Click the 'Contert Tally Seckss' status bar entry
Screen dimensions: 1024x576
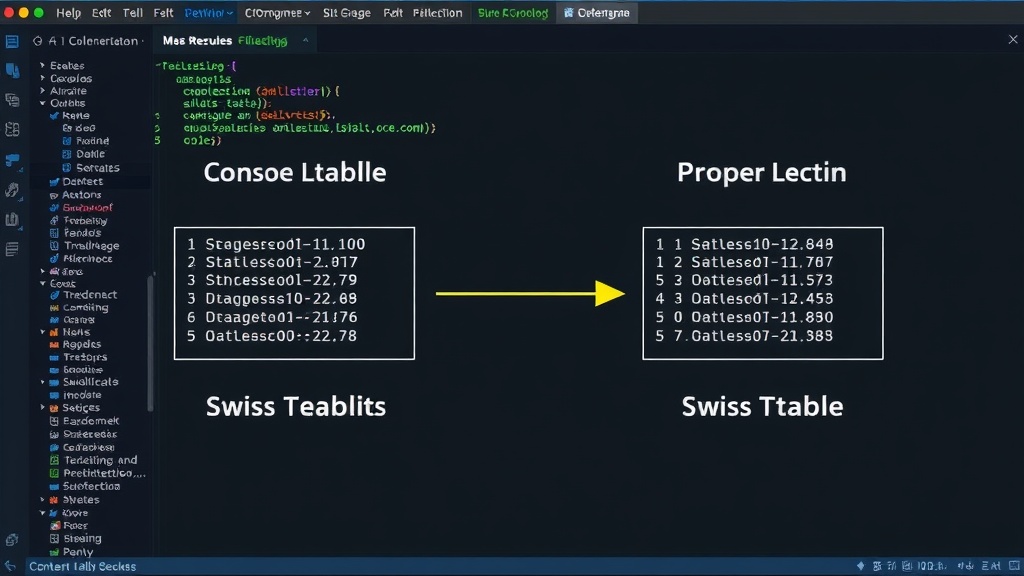pos(82,566)
